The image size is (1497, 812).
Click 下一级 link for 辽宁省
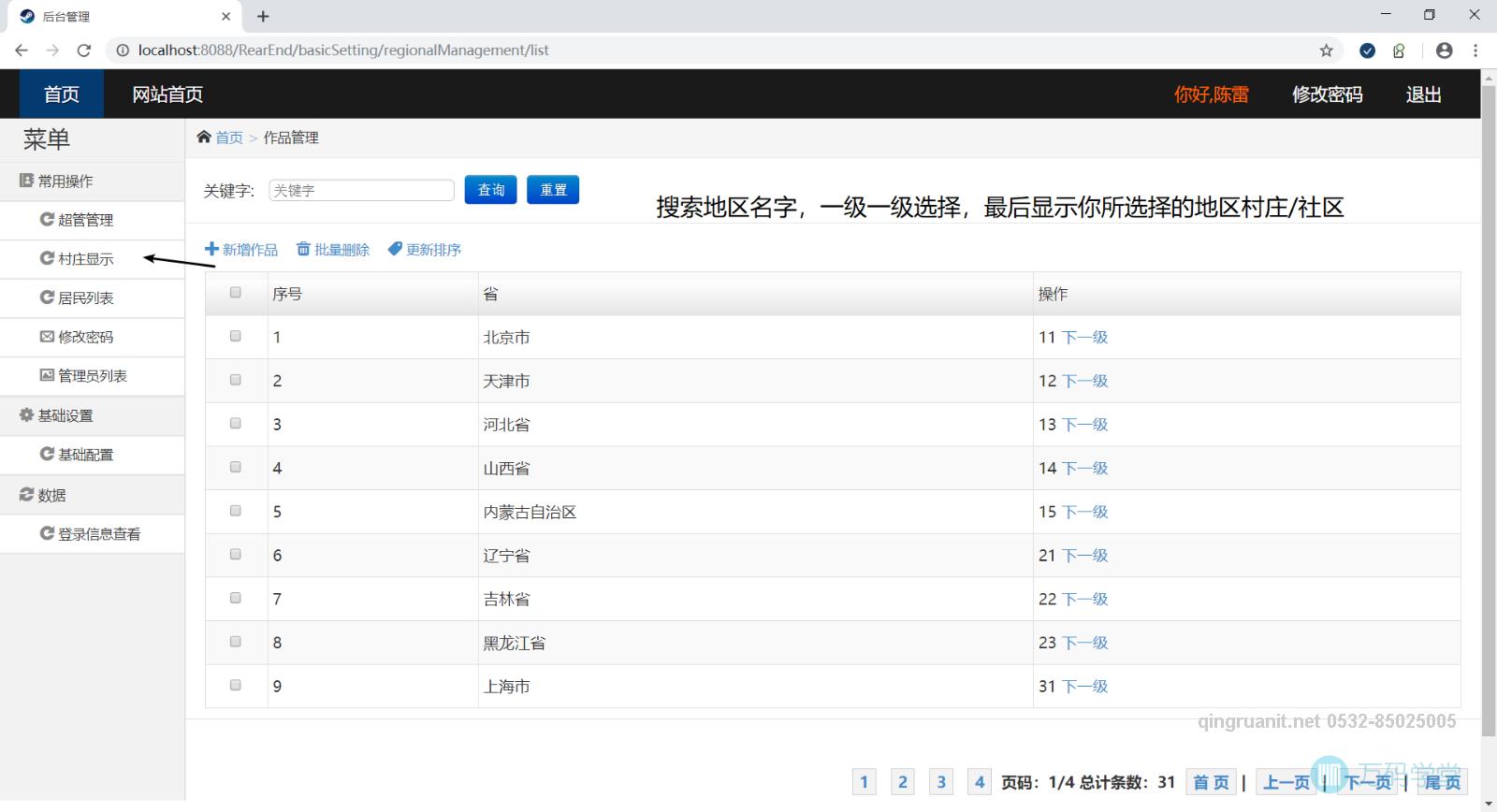pos(1085,555)
